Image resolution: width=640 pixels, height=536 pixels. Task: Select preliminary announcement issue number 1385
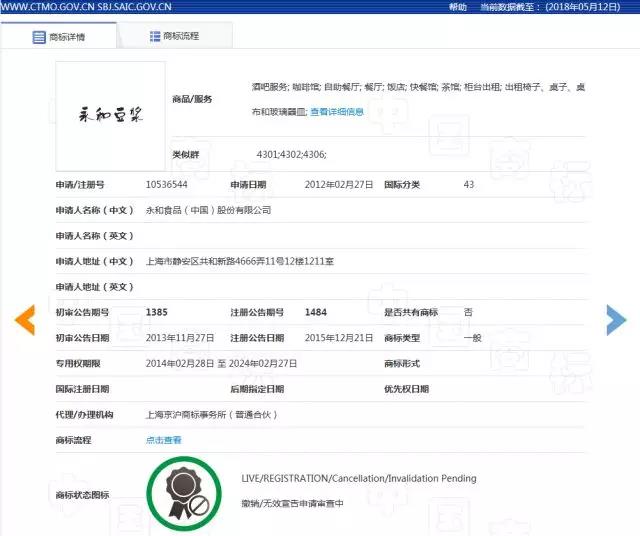157,312
